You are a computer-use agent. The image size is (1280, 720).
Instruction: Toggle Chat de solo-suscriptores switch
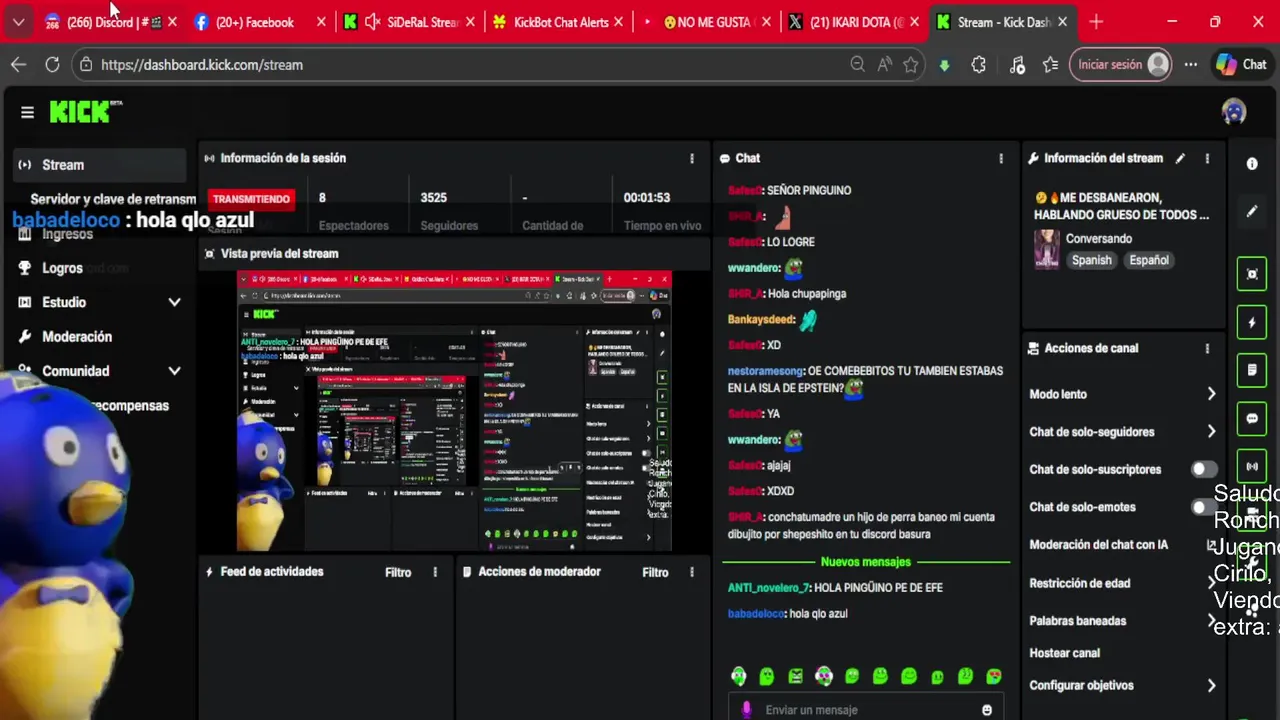(x=1204, y=469)
